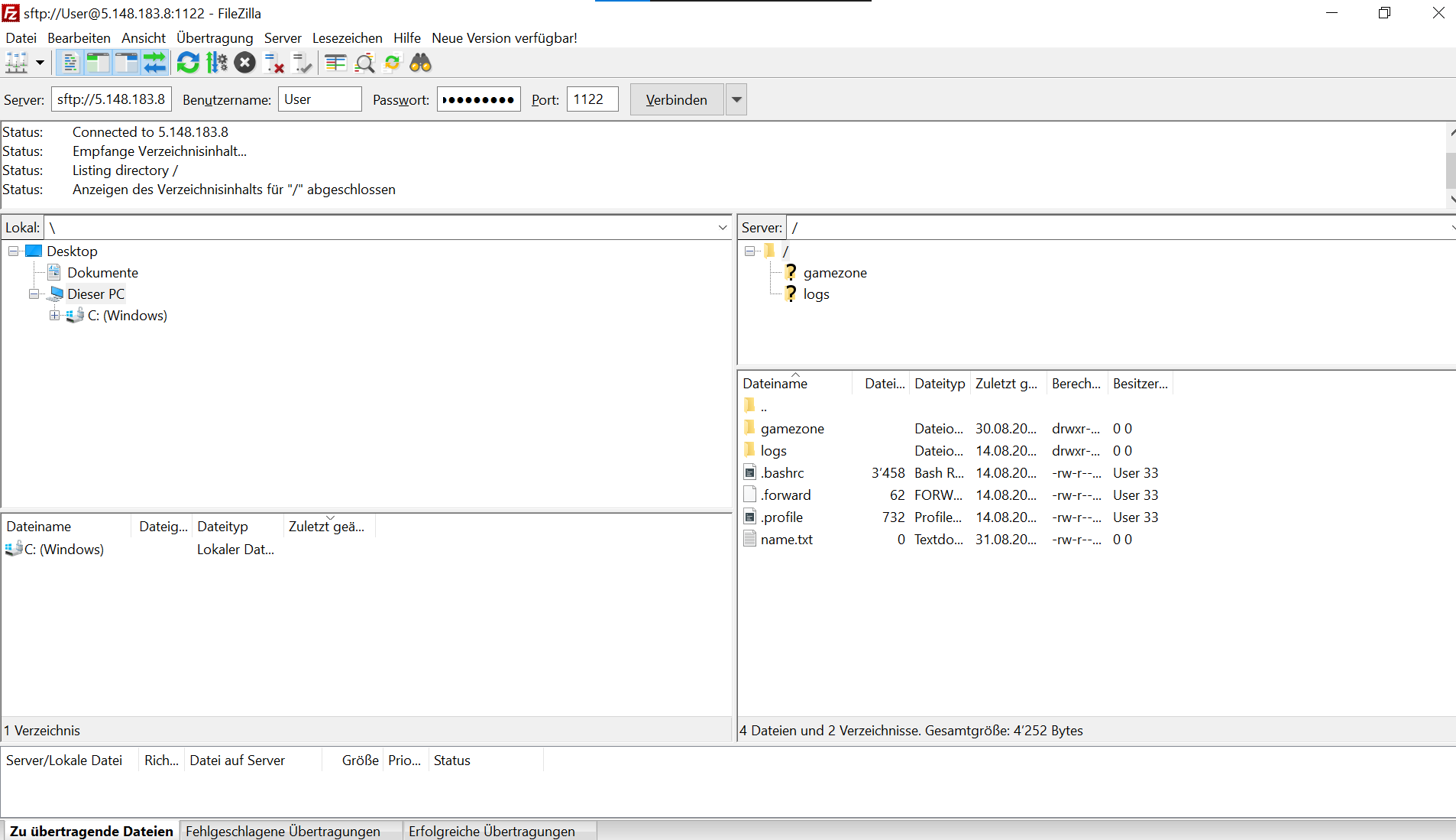The height and width of the screenshot is (840, 1456).
Task: Open the directory listing filters dialog
Action: [335, 63]
